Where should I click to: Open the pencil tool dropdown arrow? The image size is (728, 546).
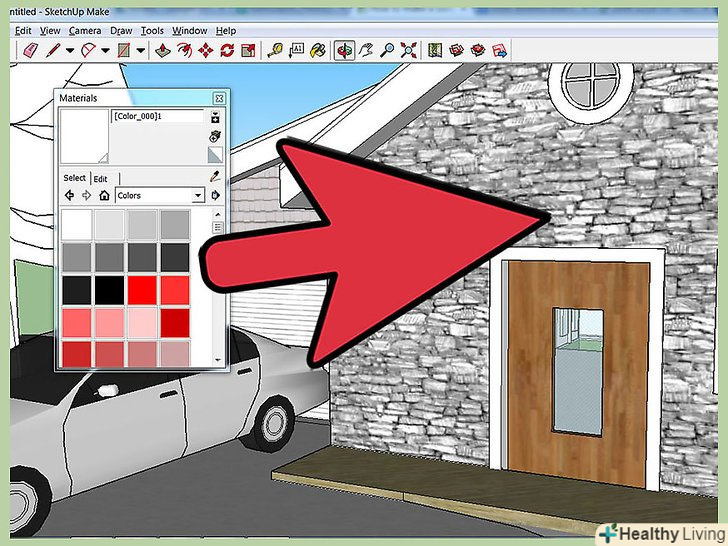[x=70, y=50]
